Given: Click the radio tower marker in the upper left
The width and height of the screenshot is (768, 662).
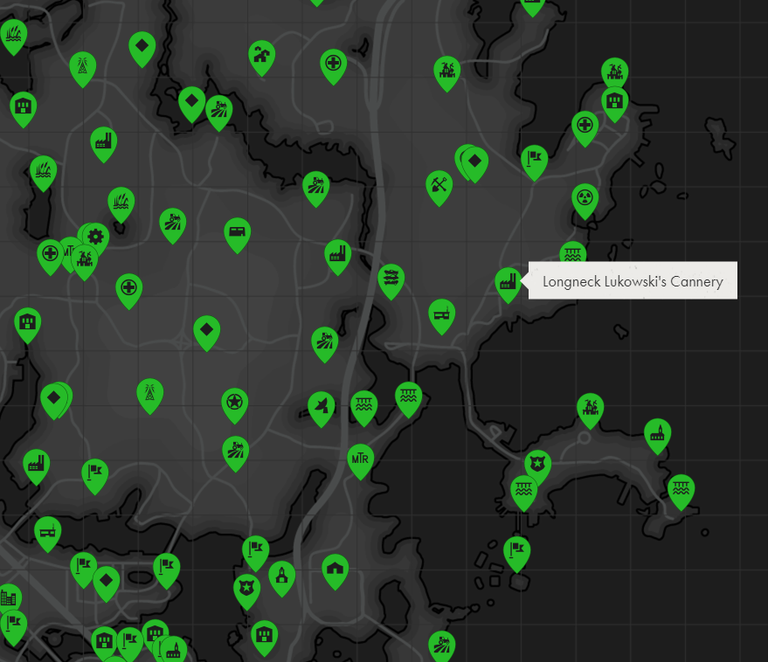Looking at the screenshot, I should pos(82,68).
